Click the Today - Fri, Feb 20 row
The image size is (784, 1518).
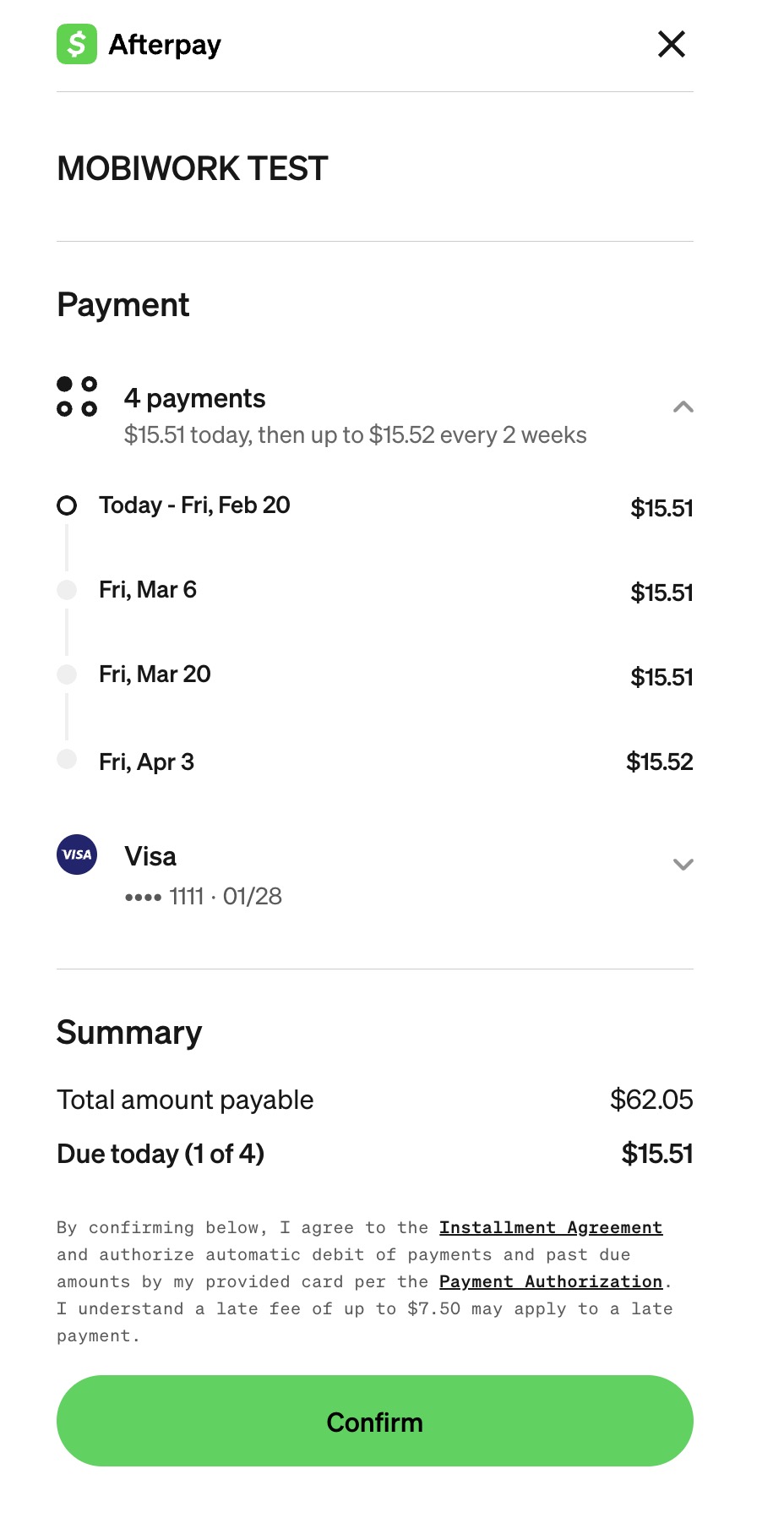click(x=194, y=505)
